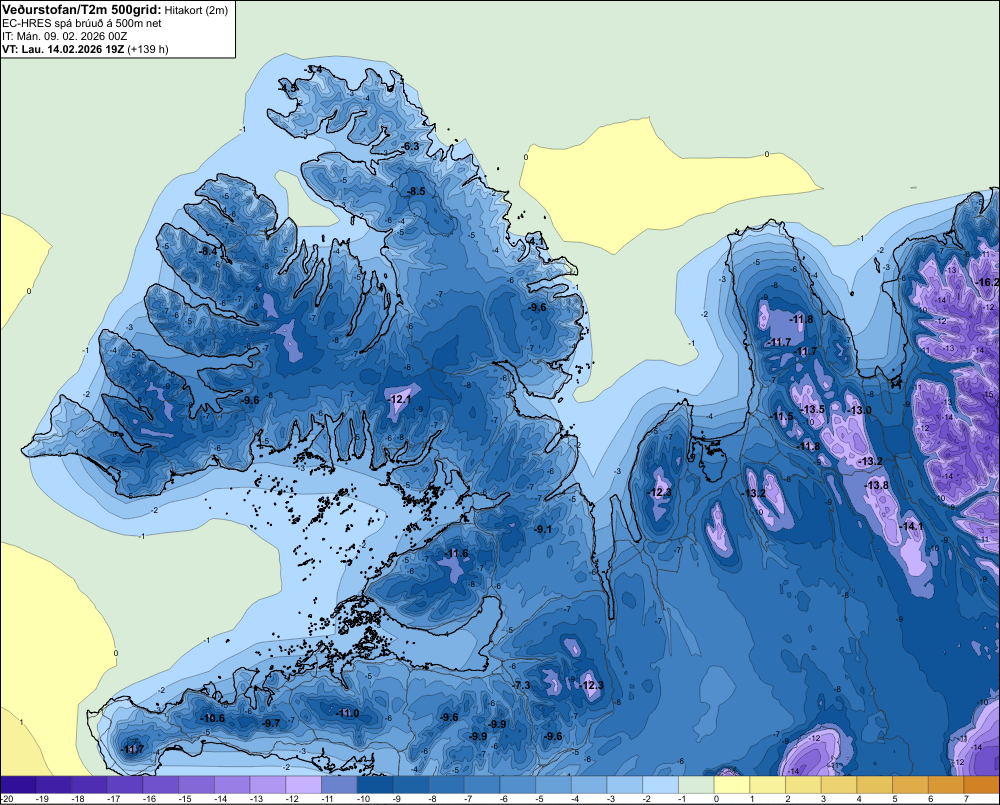Click the -13.8 temperature label
The height and width of the screenshot is (805, 1000).
tap(876, 485)
